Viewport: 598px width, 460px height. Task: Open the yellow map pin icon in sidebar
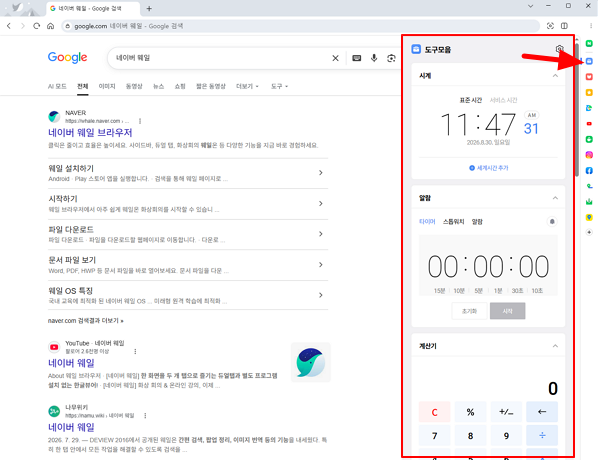point(589,217)
